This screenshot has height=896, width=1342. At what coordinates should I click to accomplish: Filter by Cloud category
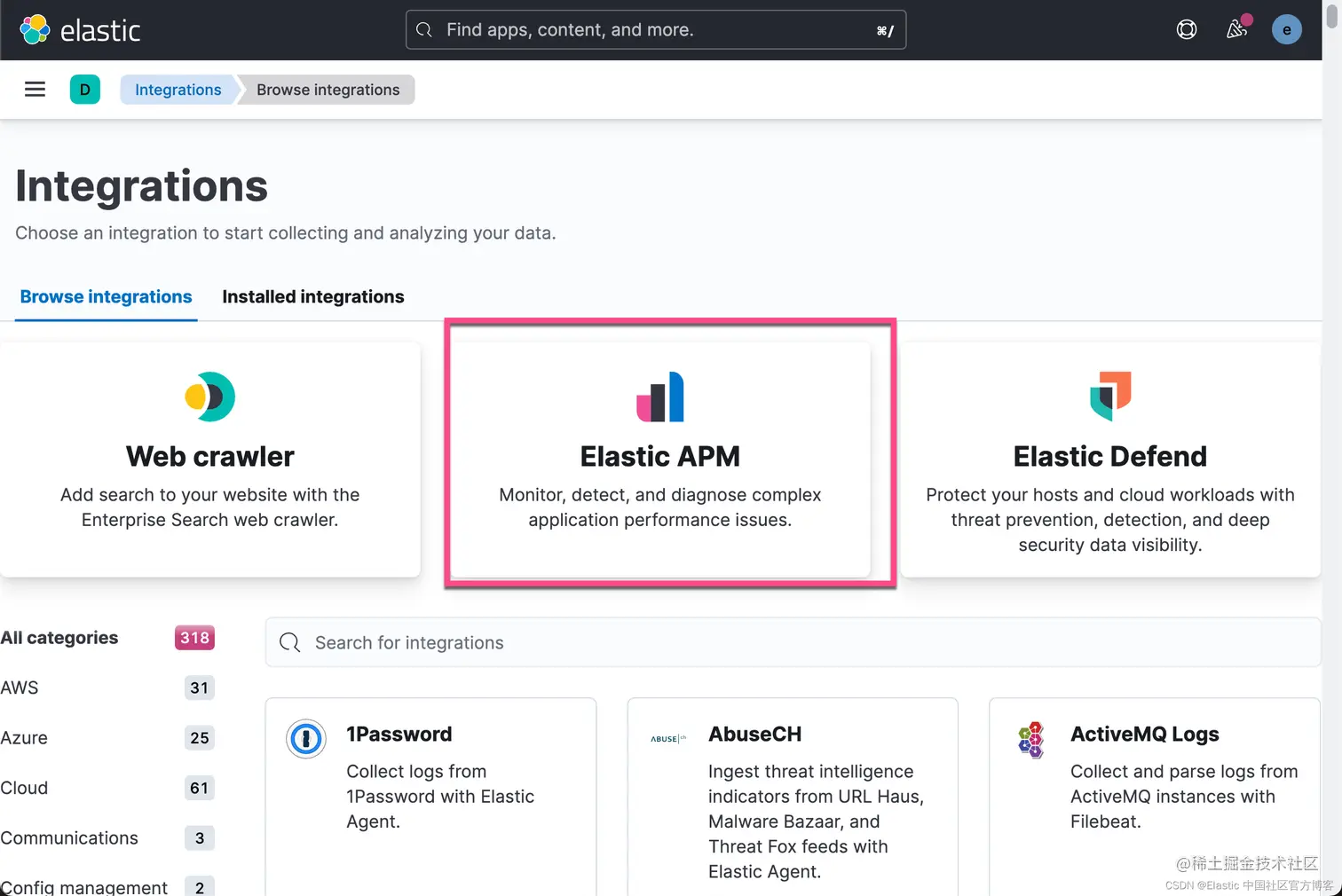point(24,788)
